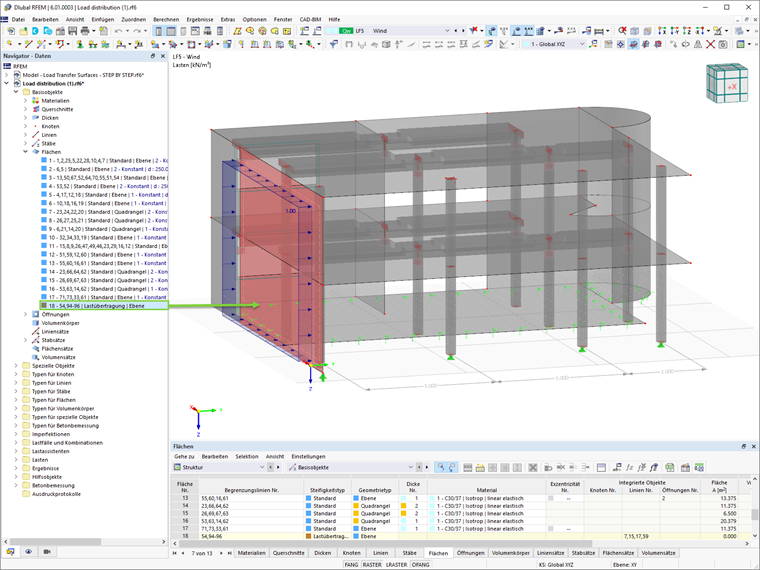Viewport: 760px width, 570px height.
Task: Expand the Öffnungen tree node
Action: pos(26,315)
